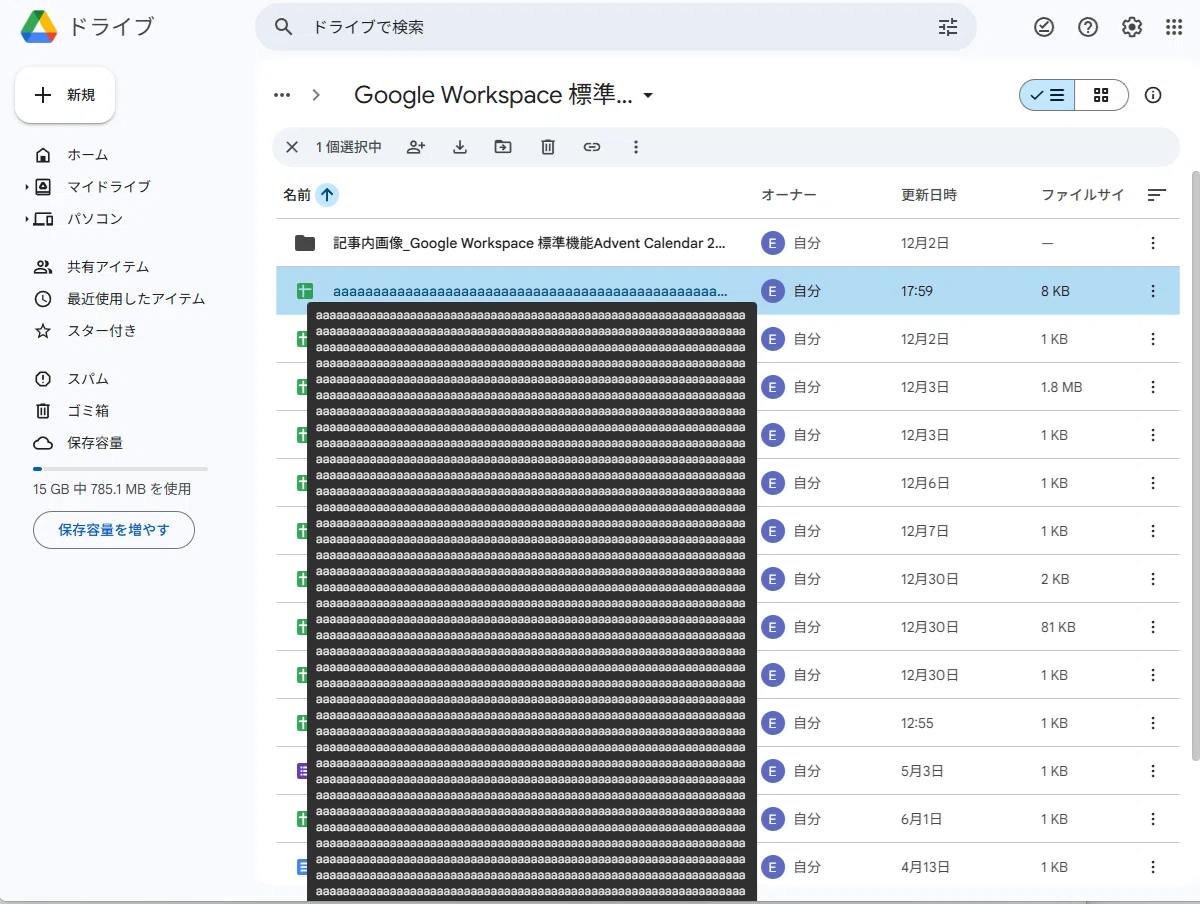
Task: Share selected file with people icon
Action: pyautogui.click(x=416, y=147)
